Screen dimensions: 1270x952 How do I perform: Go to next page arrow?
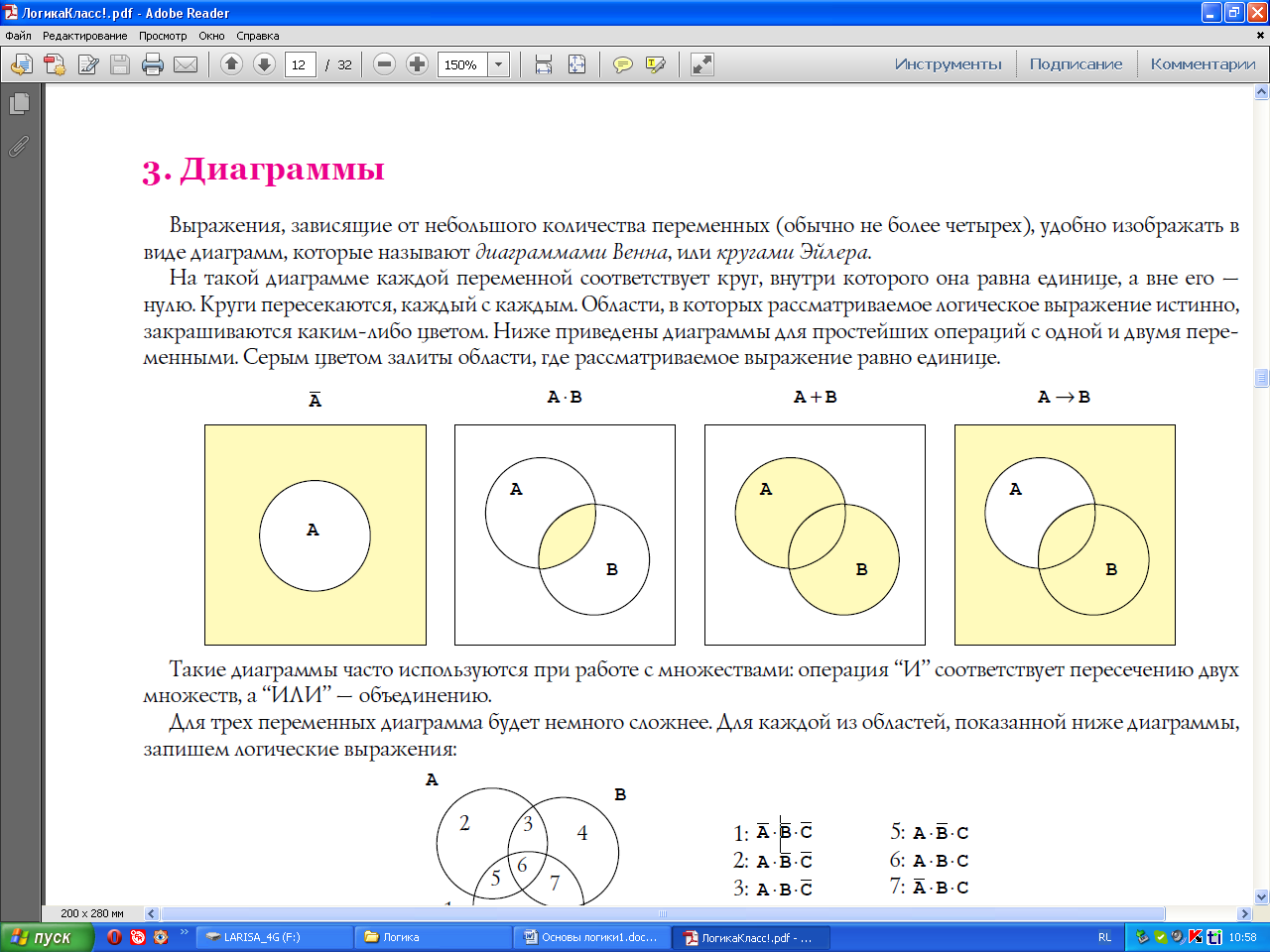point(264,64)
